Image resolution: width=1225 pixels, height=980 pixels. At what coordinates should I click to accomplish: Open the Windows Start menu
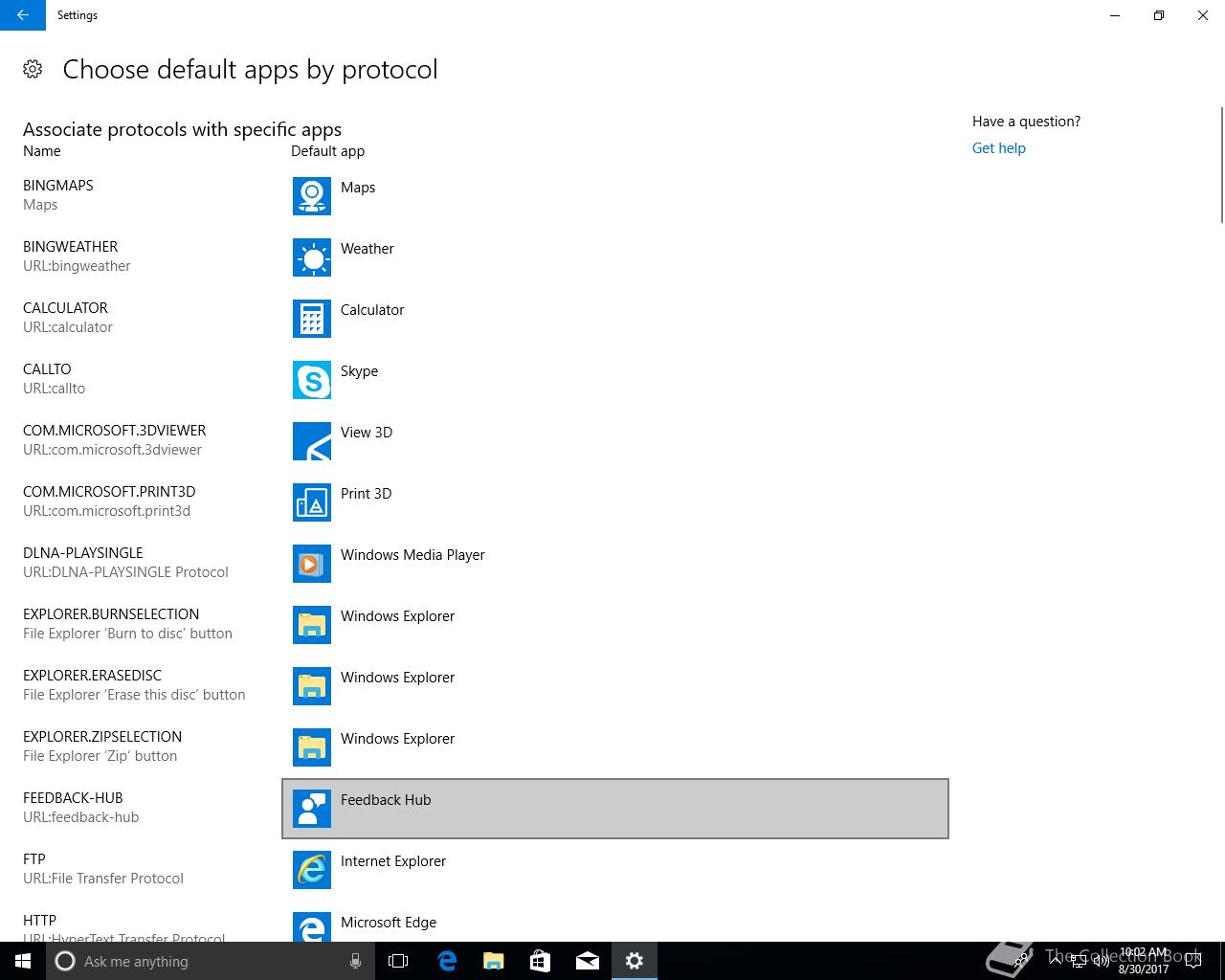tap(23, 961)
